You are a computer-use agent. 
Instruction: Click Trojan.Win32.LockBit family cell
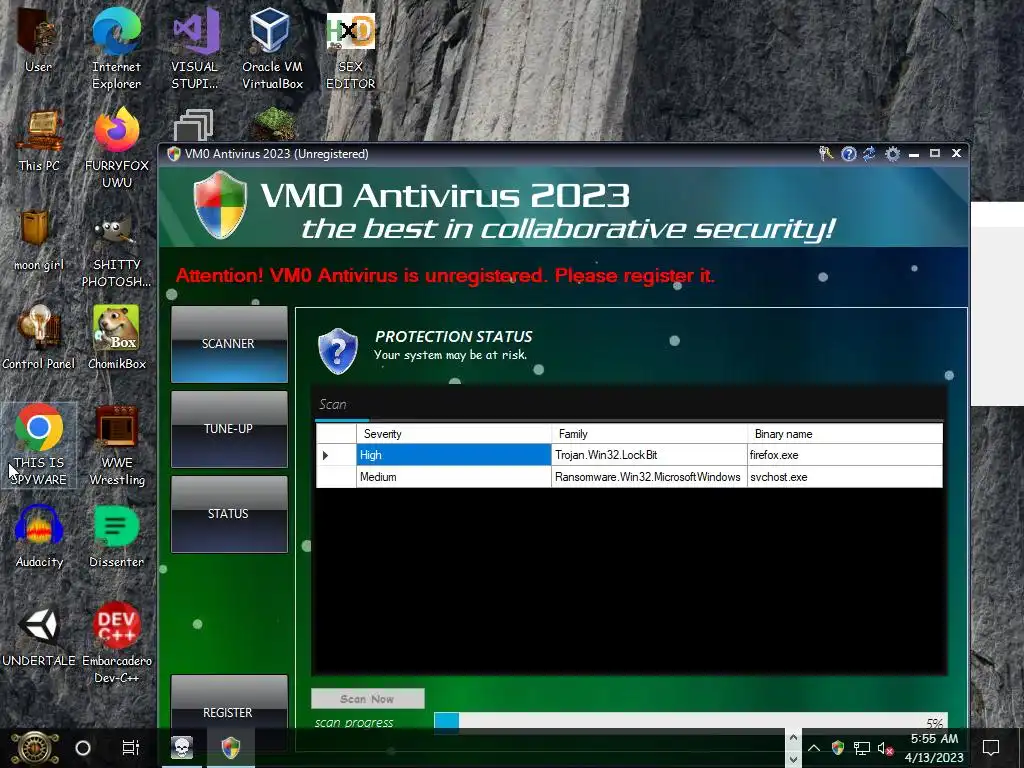tap(650, 455)
